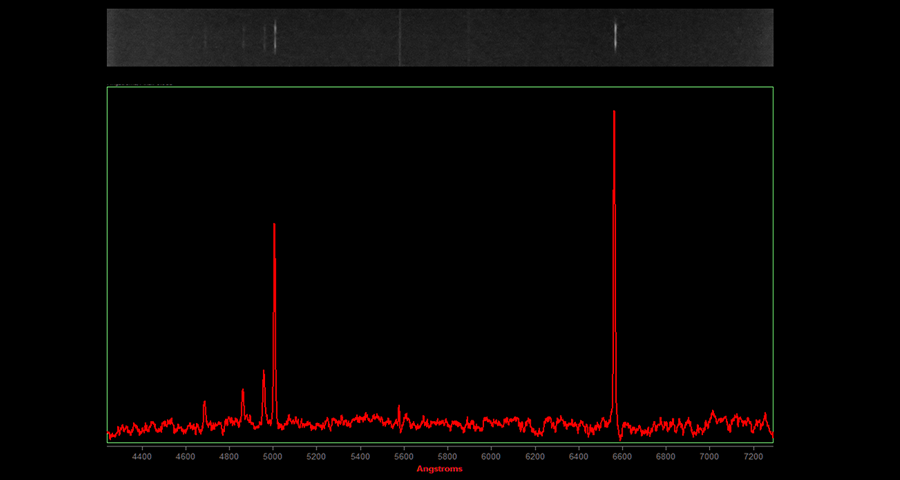Click the 7200 tick label on axis
900x480 pixels.
pos(752,457)
